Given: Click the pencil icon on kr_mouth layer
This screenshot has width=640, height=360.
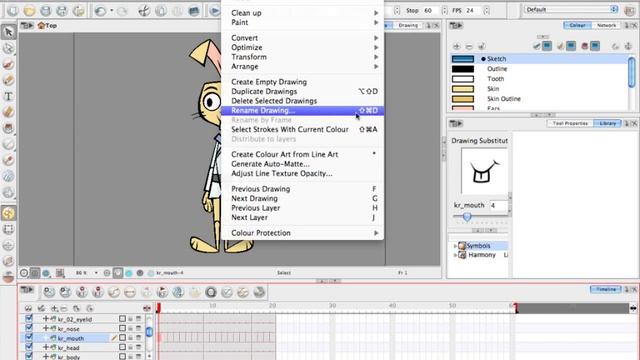Looking at the screenshot, I should click(114, 338).
